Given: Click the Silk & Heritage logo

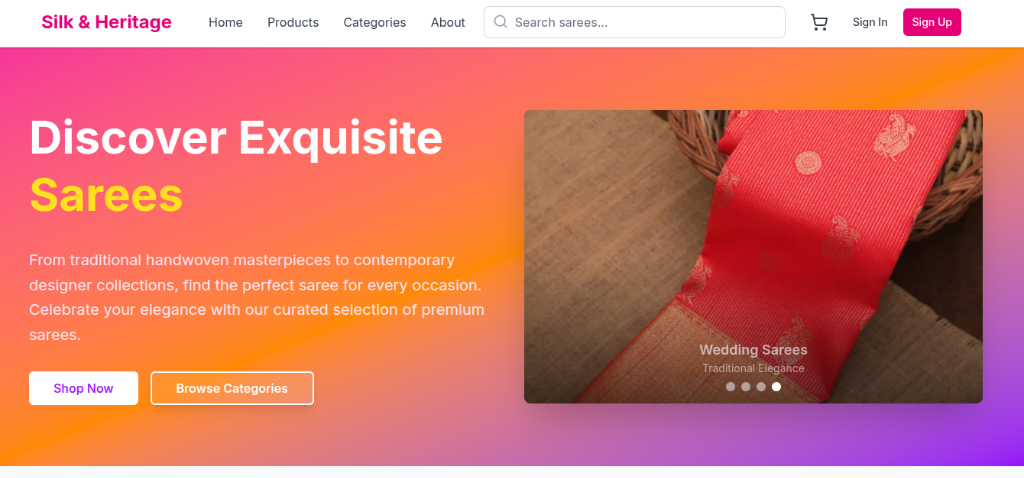Looking at the screenshot, I should 106,22.
